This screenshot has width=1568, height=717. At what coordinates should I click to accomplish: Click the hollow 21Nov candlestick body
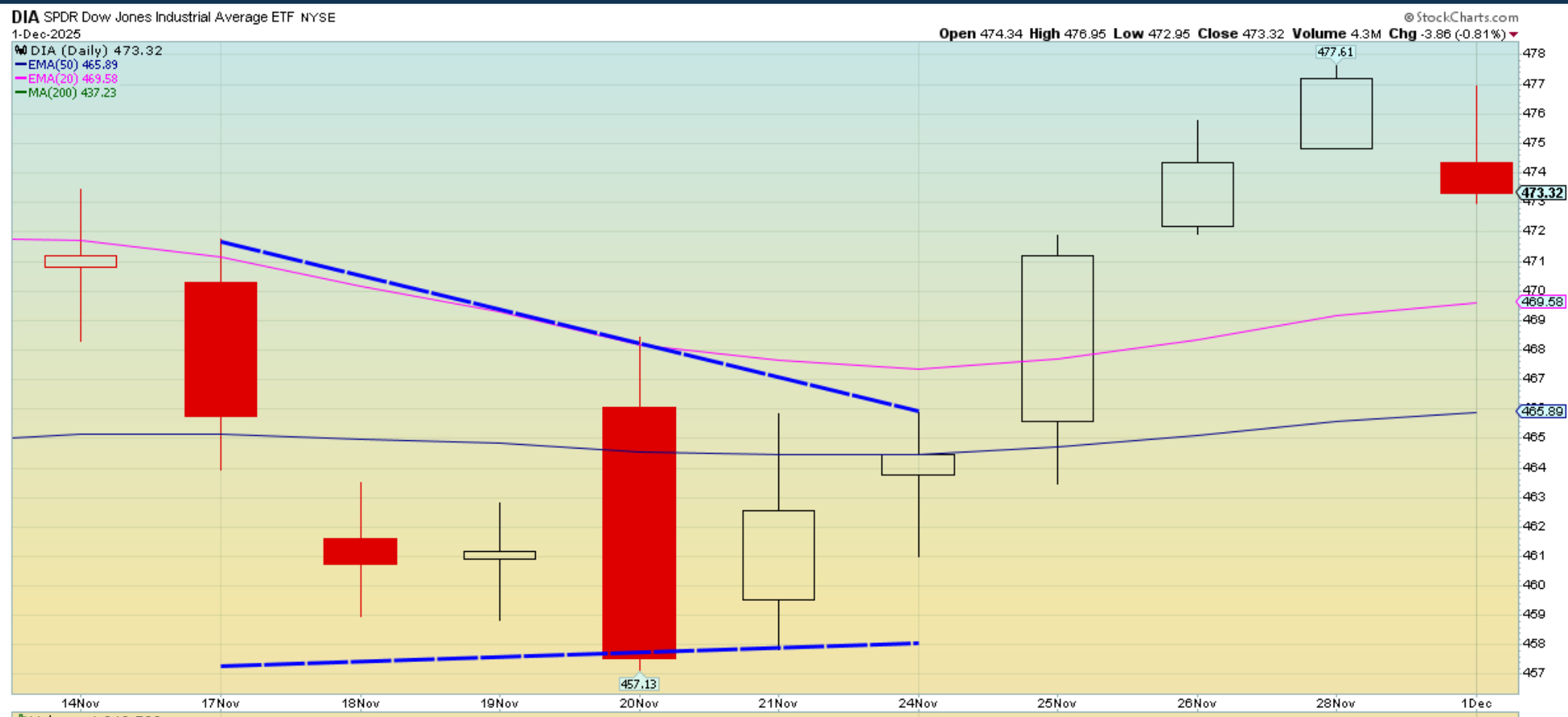coord(778,555)
